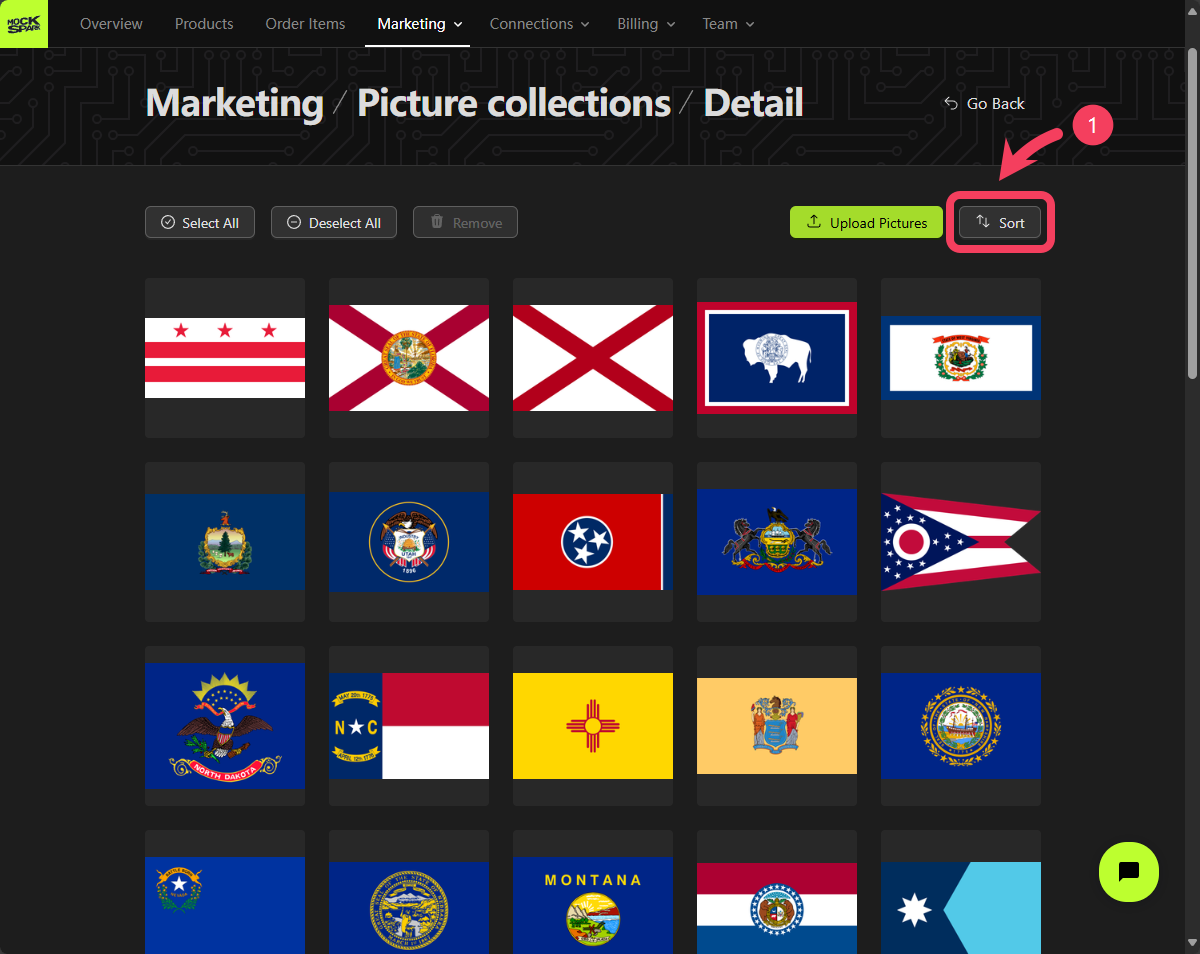Select the New Mexico flag thumbnail
The width and height of the screenshot is (1200, 954).
click(593, 726)
